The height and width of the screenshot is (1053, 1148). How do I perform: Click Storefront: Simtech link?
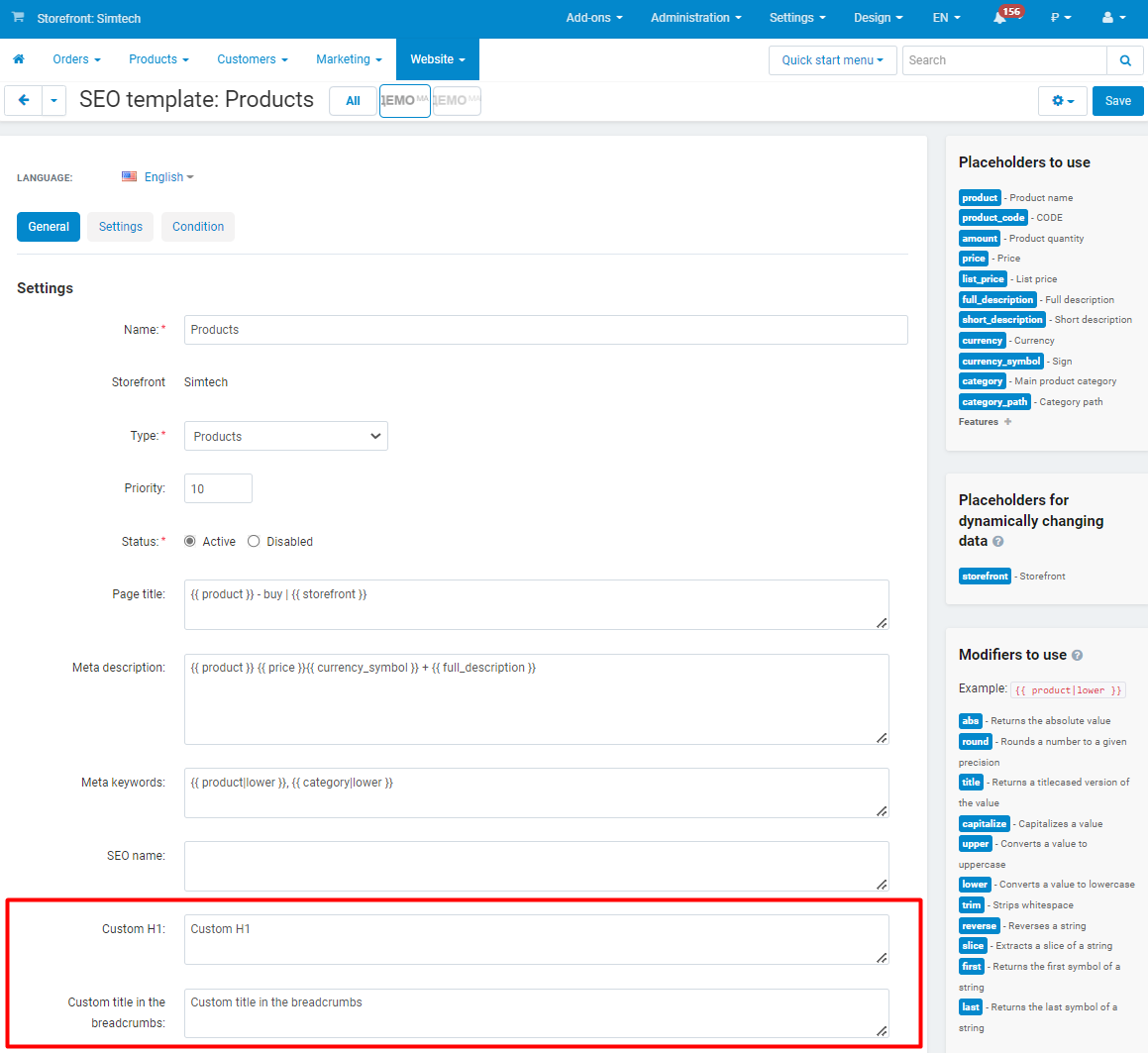coord(88,18)
